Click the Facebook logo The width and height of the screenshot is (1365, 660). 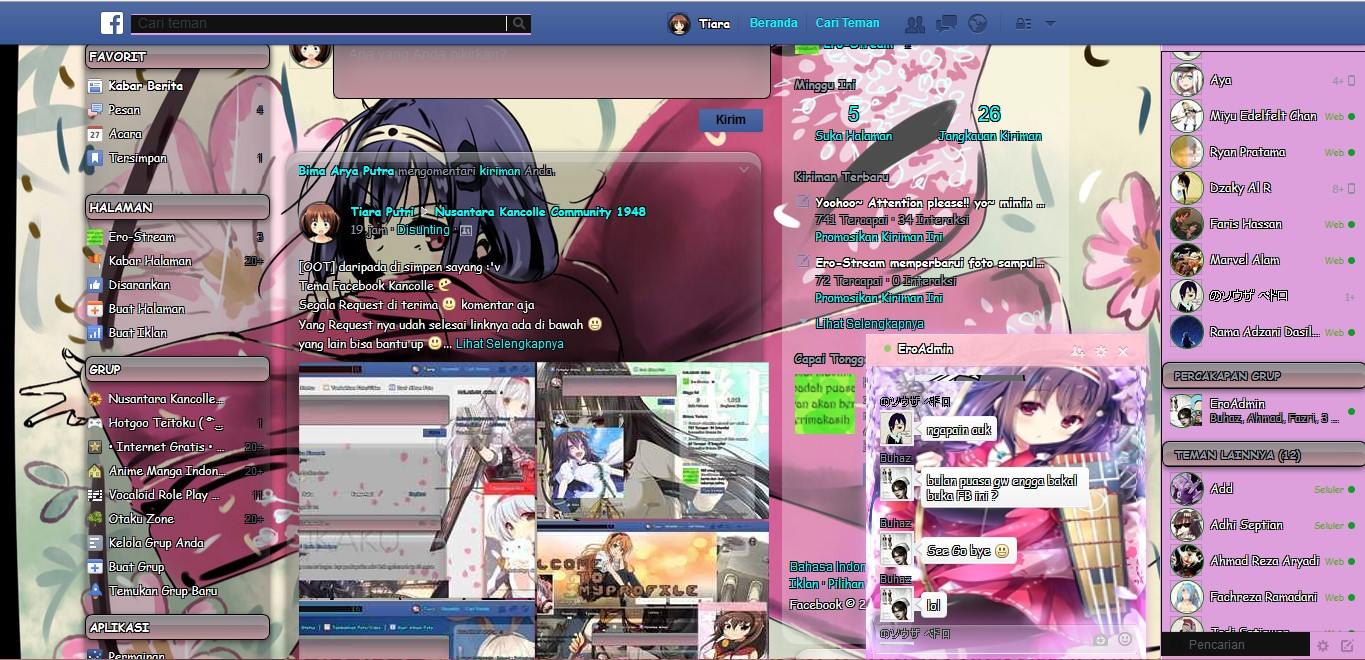[111, 22]
